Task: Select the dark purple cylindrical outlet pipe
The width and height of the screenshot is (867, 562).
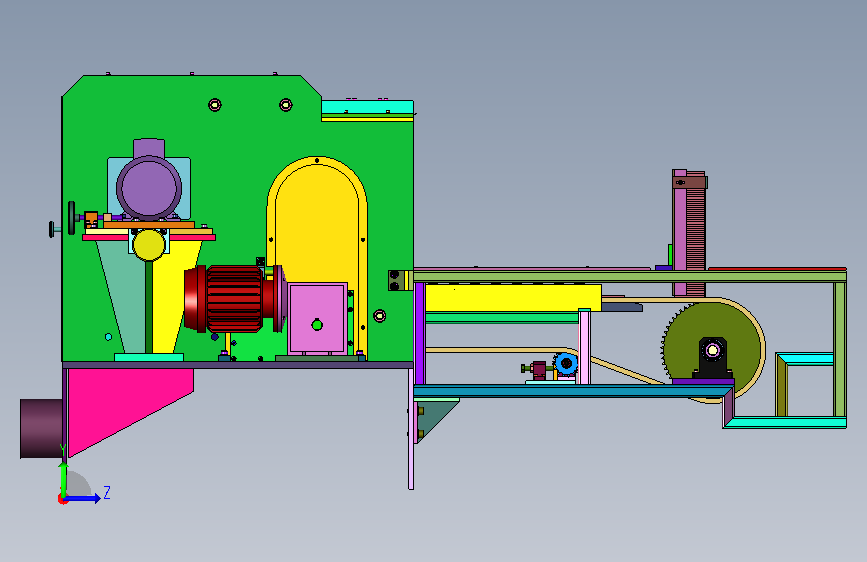Action: [41, 429]
